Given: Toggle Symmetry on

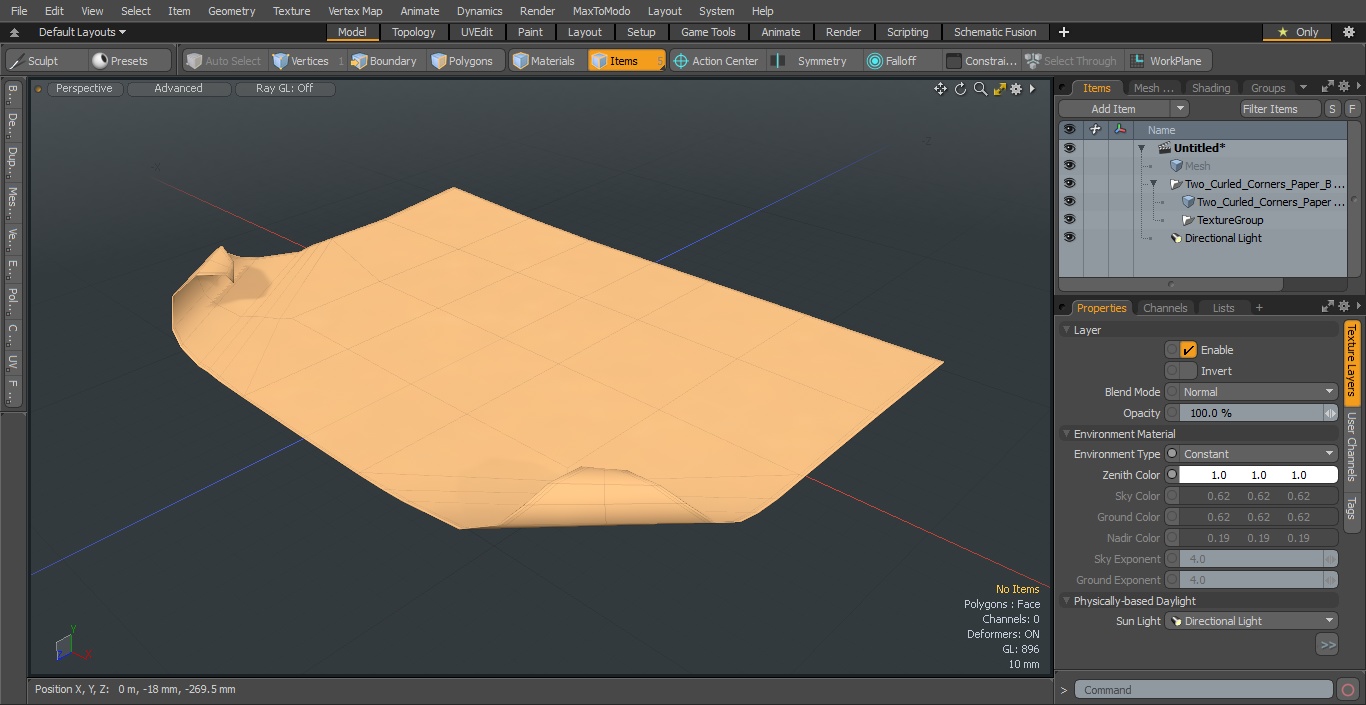Looking at the screenshot, I should 812,61.
